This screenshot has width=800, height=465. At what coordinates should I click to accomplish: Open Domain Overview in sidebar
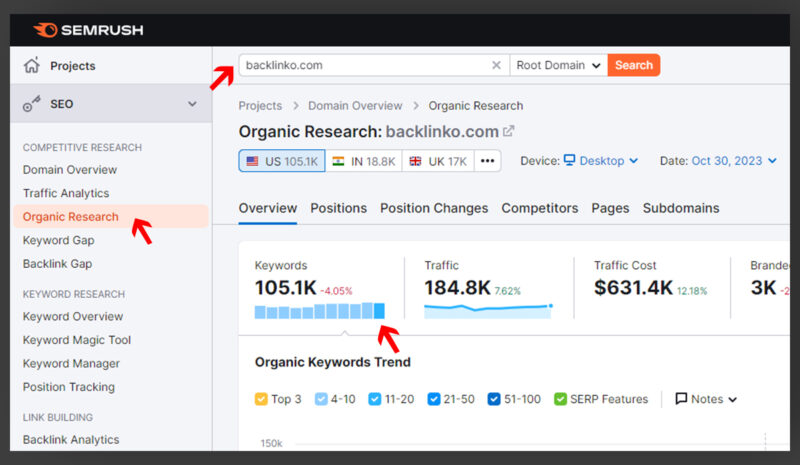(x=70, y=169)
